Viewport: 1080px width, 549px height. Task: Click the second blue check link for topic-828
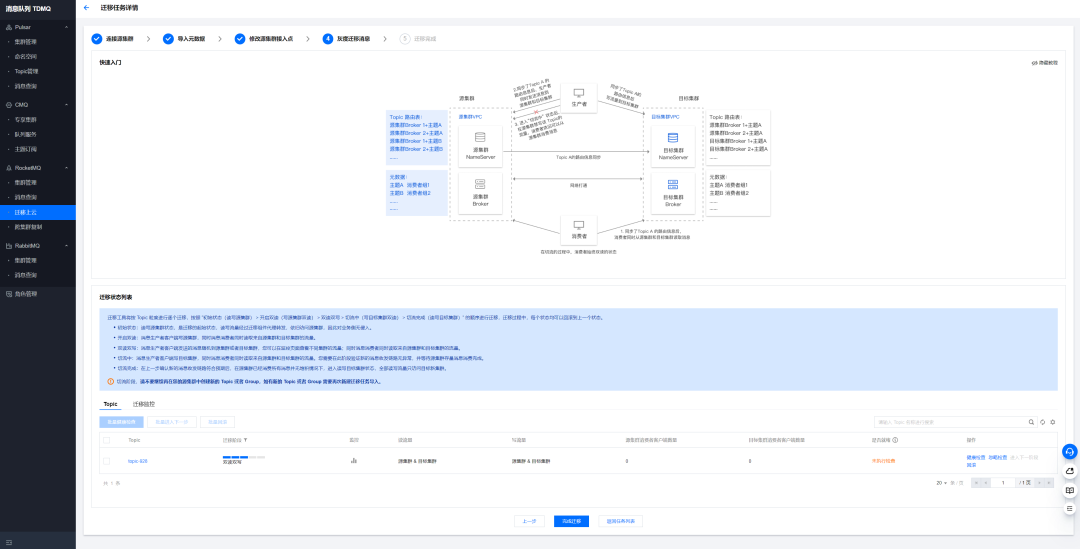[997, 457]
